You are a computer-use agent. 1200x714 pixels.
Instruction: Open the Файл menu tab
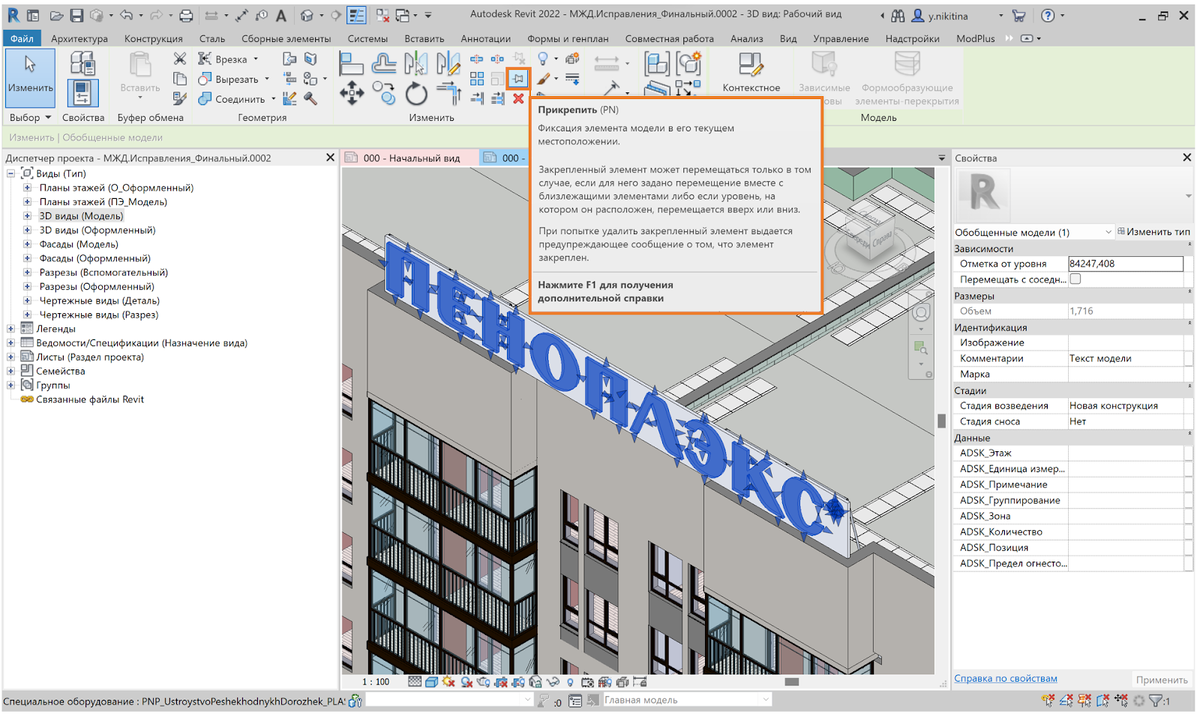(22, 38)
